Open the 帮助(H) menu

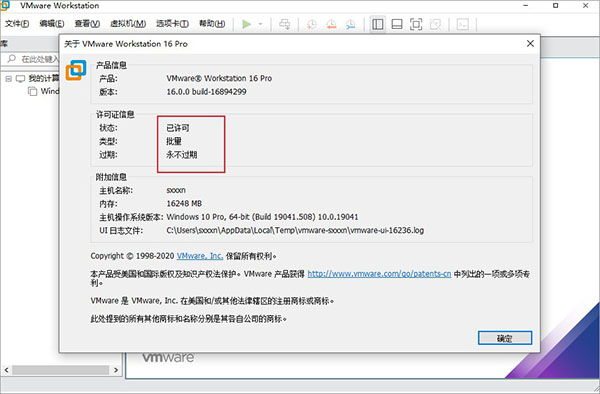point(212,24)
